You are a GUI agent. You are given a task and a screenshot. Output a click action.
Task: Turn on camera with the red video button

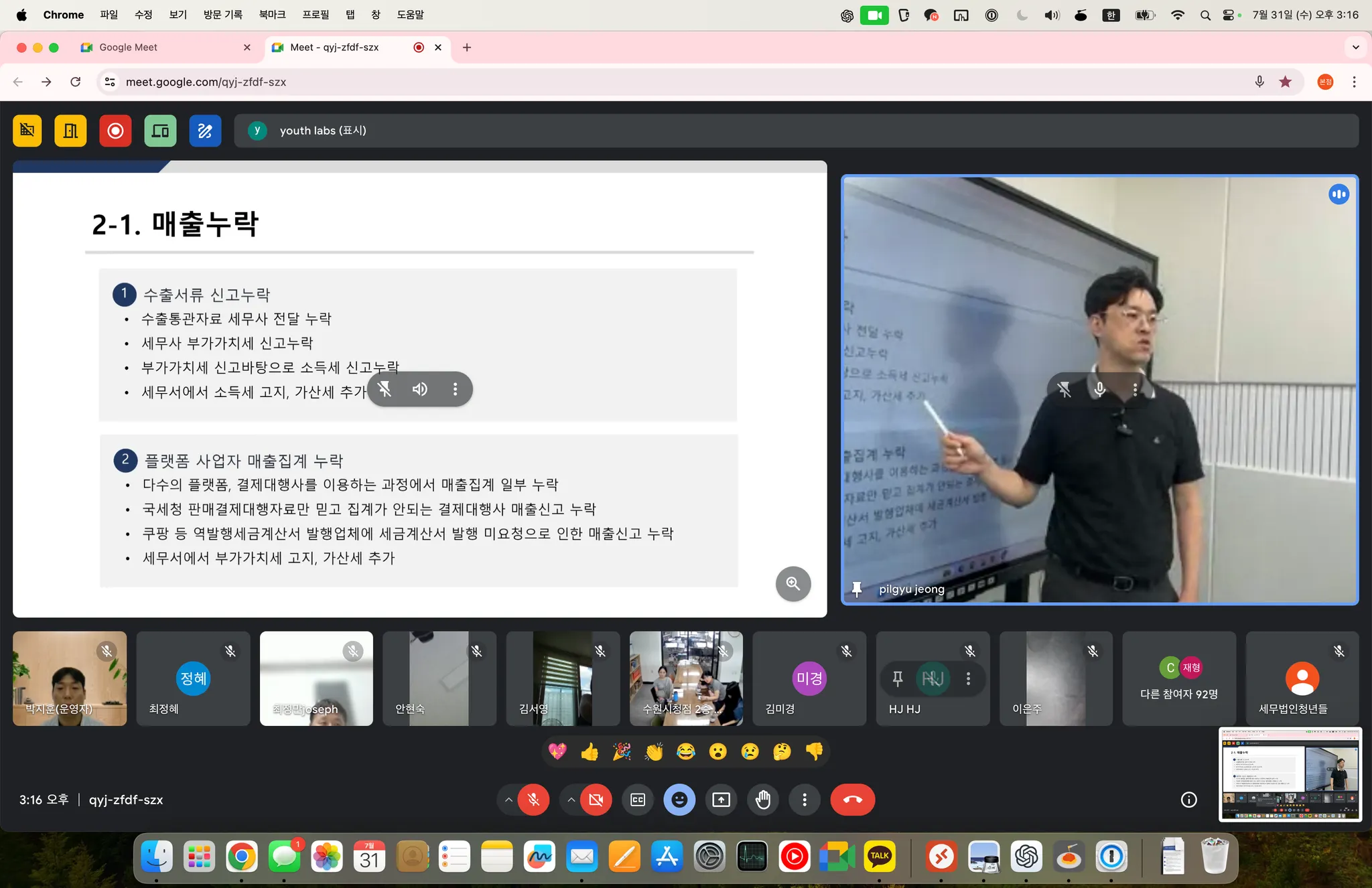[596, 800]
